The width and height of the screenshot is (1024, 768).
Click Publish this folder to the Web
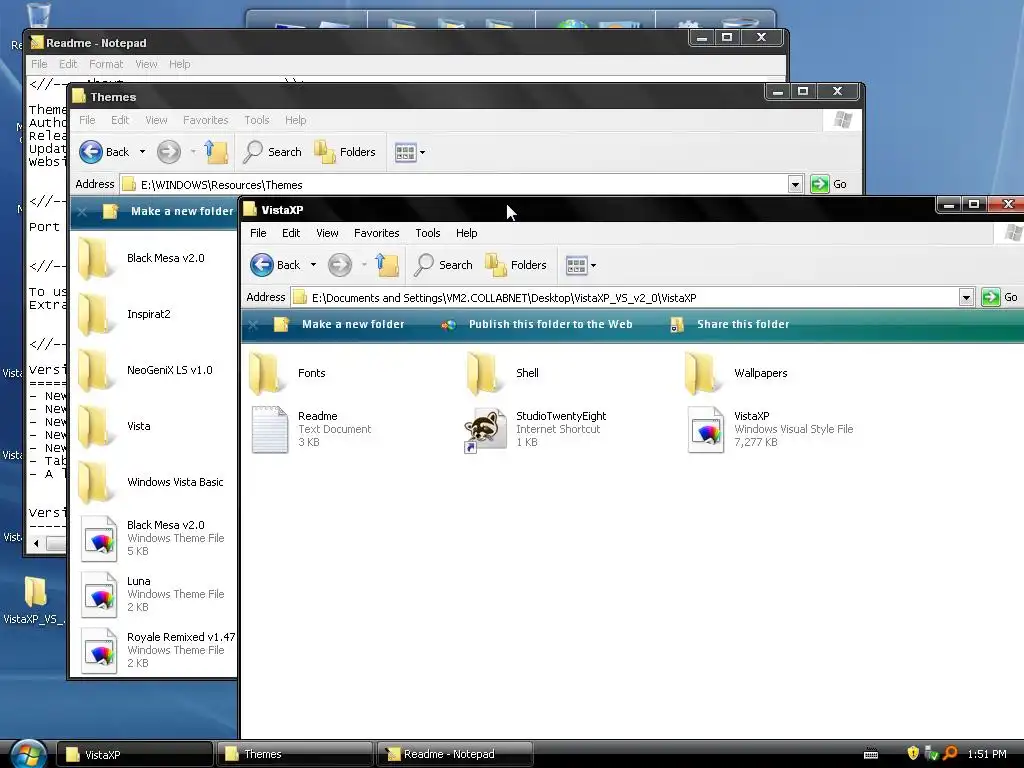coord(536,325)
